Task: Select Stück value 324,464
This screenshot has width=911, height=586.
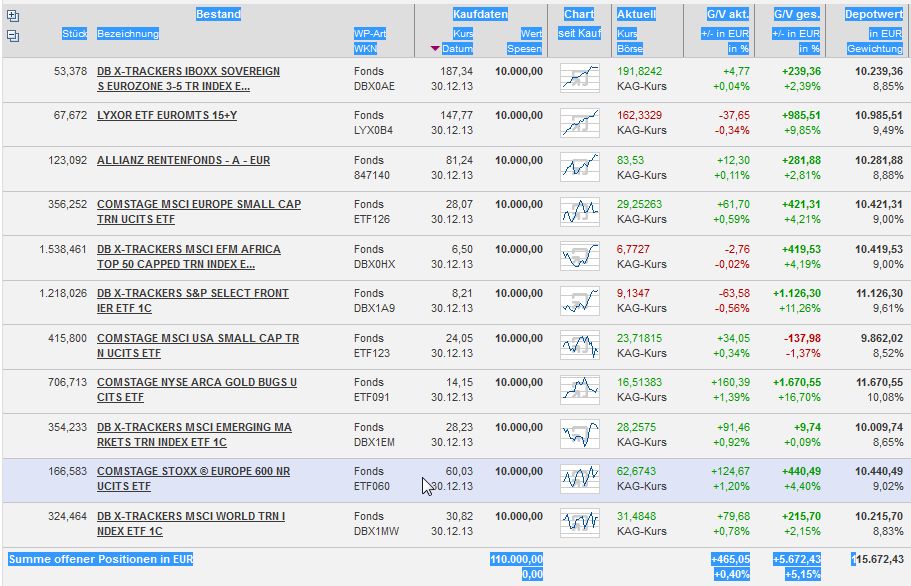Action: tap(67, 516)
